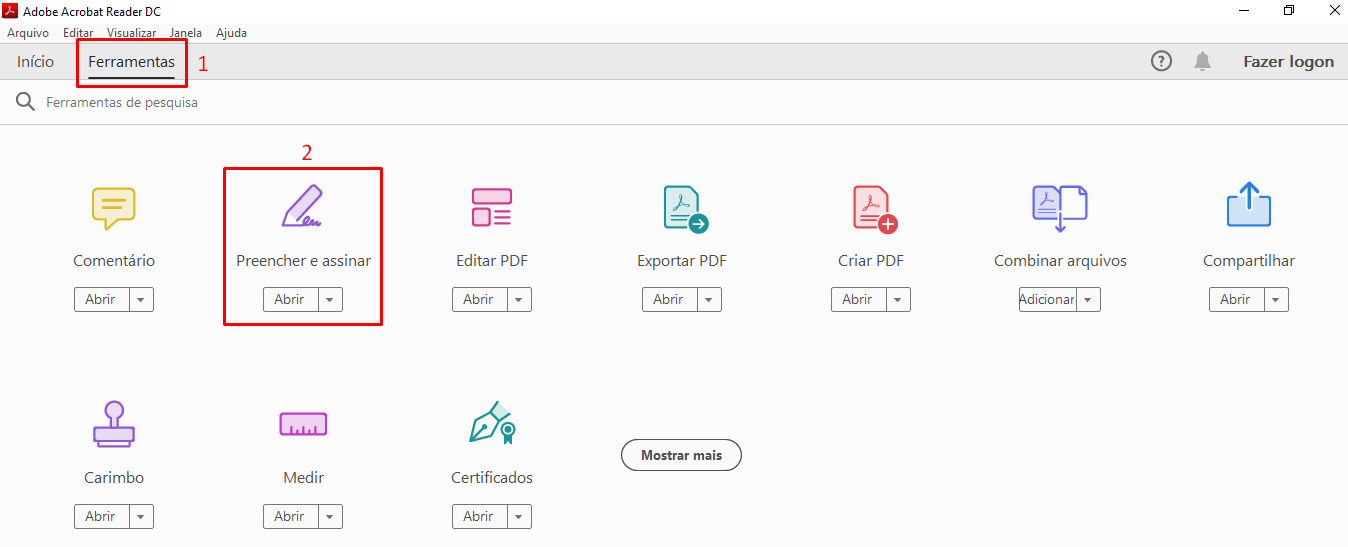Click the Criar PDF icon
Viewport: 1348px width, 547px height.
point(875,209)
